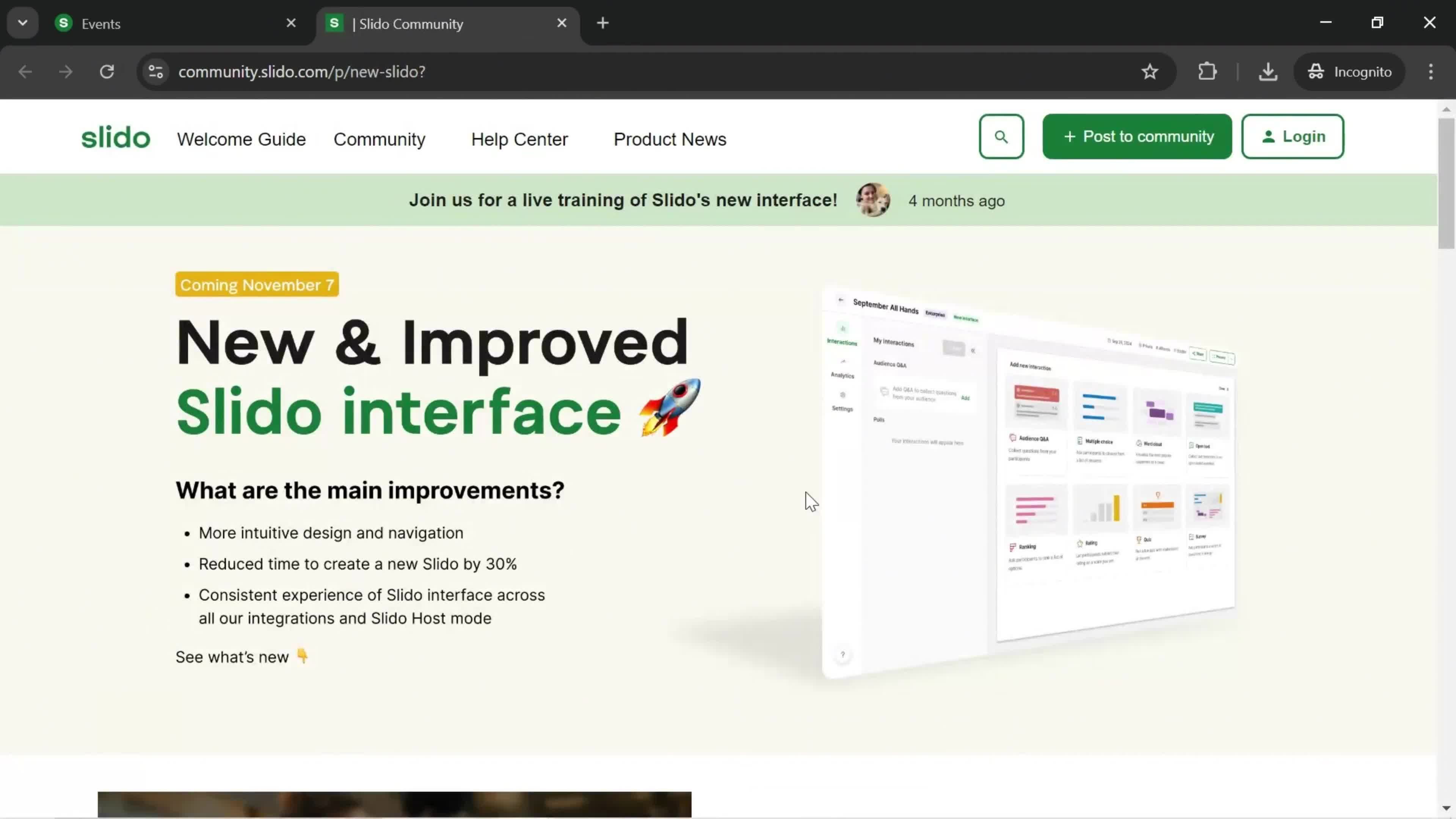Click Post to community button
The height and width of the screenshot is (819, 1456).
tap(1137, 136)
